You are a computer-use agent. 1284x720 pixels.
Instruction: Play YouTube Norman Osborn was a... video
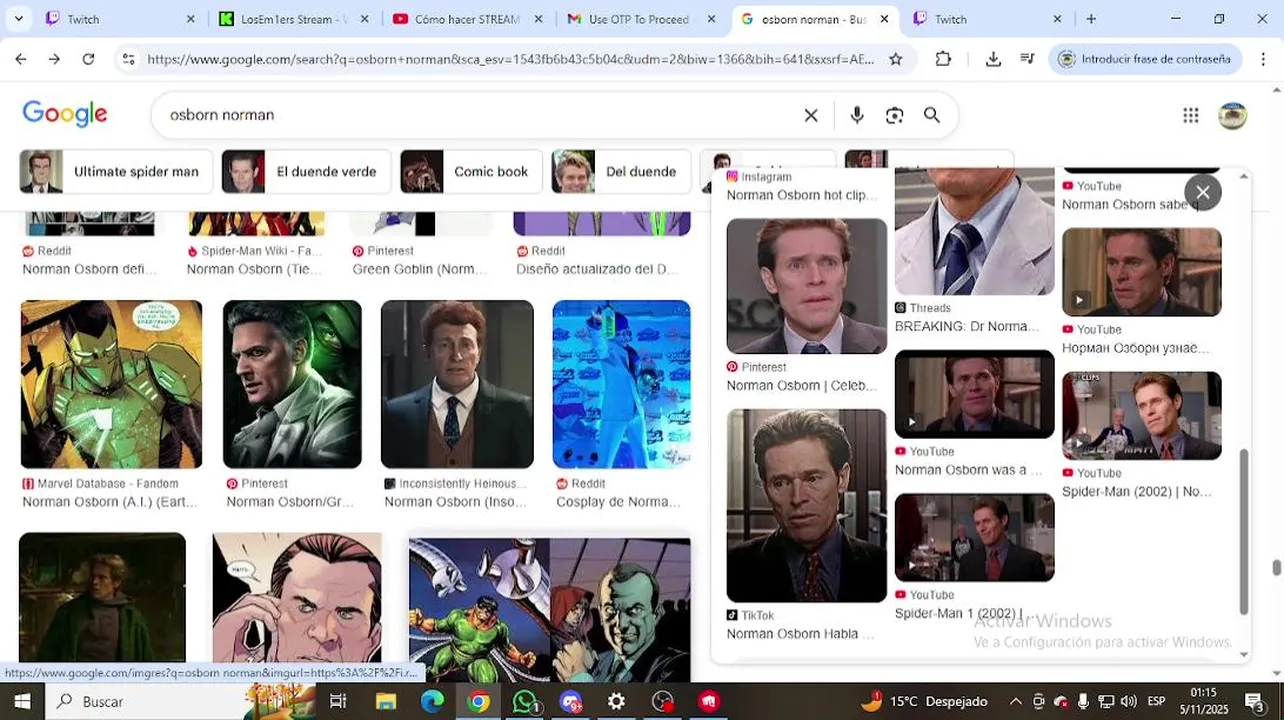tap(974, 394)
